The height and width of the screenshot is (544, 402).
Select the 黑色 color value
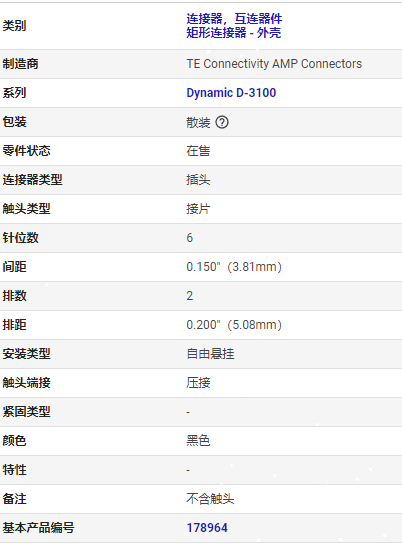pyautogui.click(x=198, y=441)
